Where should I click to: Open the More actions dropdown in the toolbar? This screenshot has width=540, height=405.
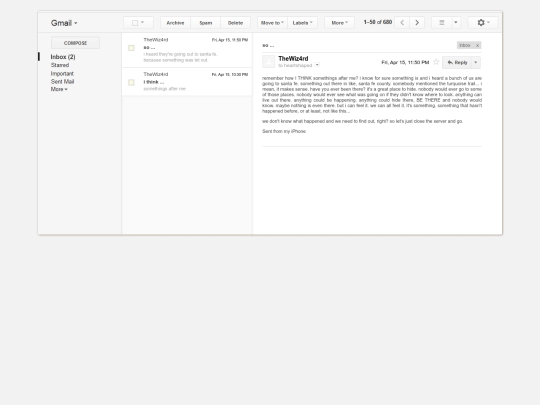pos(339,23)
